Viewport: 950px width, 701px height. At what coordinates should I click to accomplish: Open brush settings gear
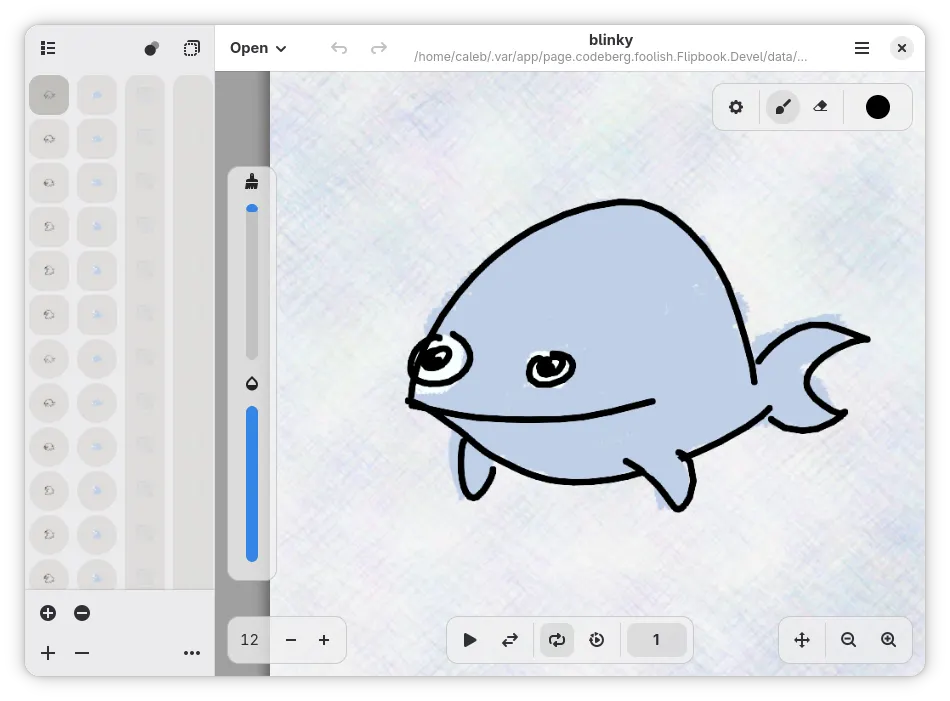tap(736, 107)
